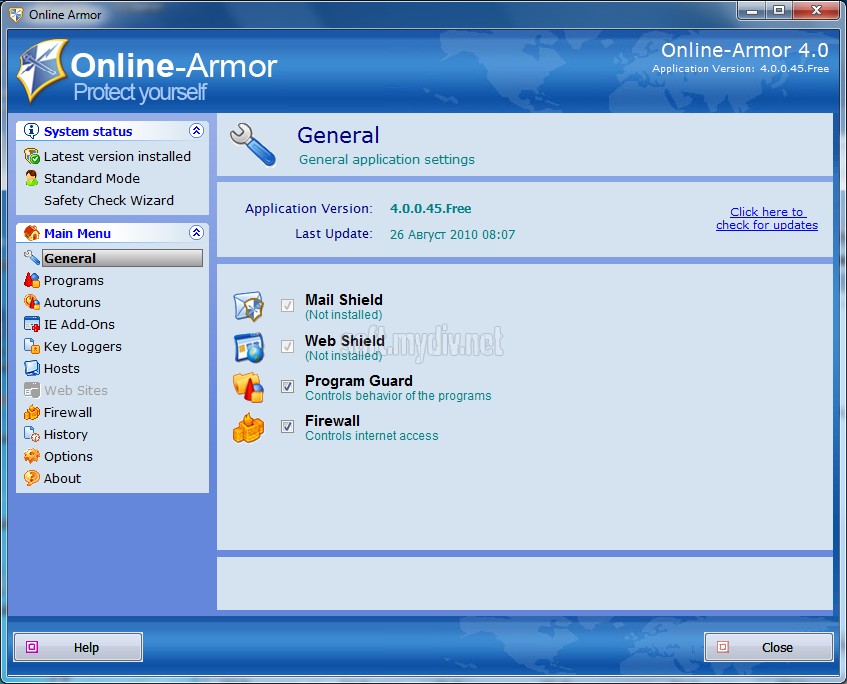Click the Latest version installed shield icon
This screenshot has height=684, width=847.
pos(32,156)
